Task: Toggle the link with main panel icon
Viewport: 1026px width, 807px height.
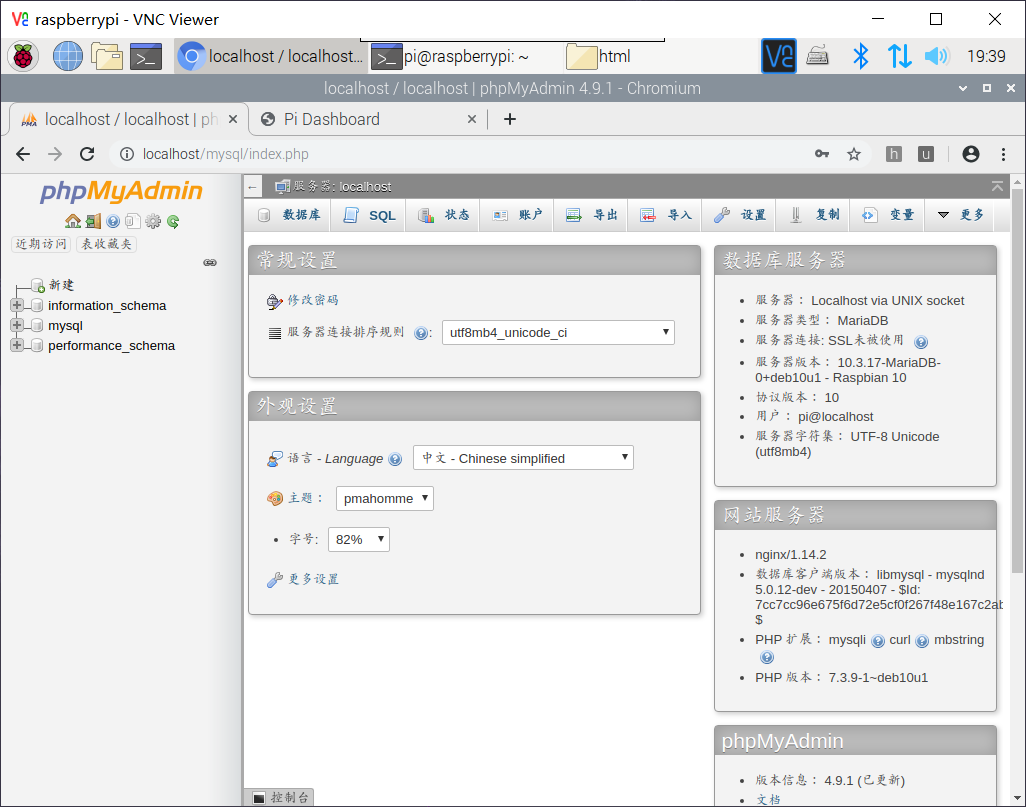Action: pyautogui.click(x=210, y=262)
